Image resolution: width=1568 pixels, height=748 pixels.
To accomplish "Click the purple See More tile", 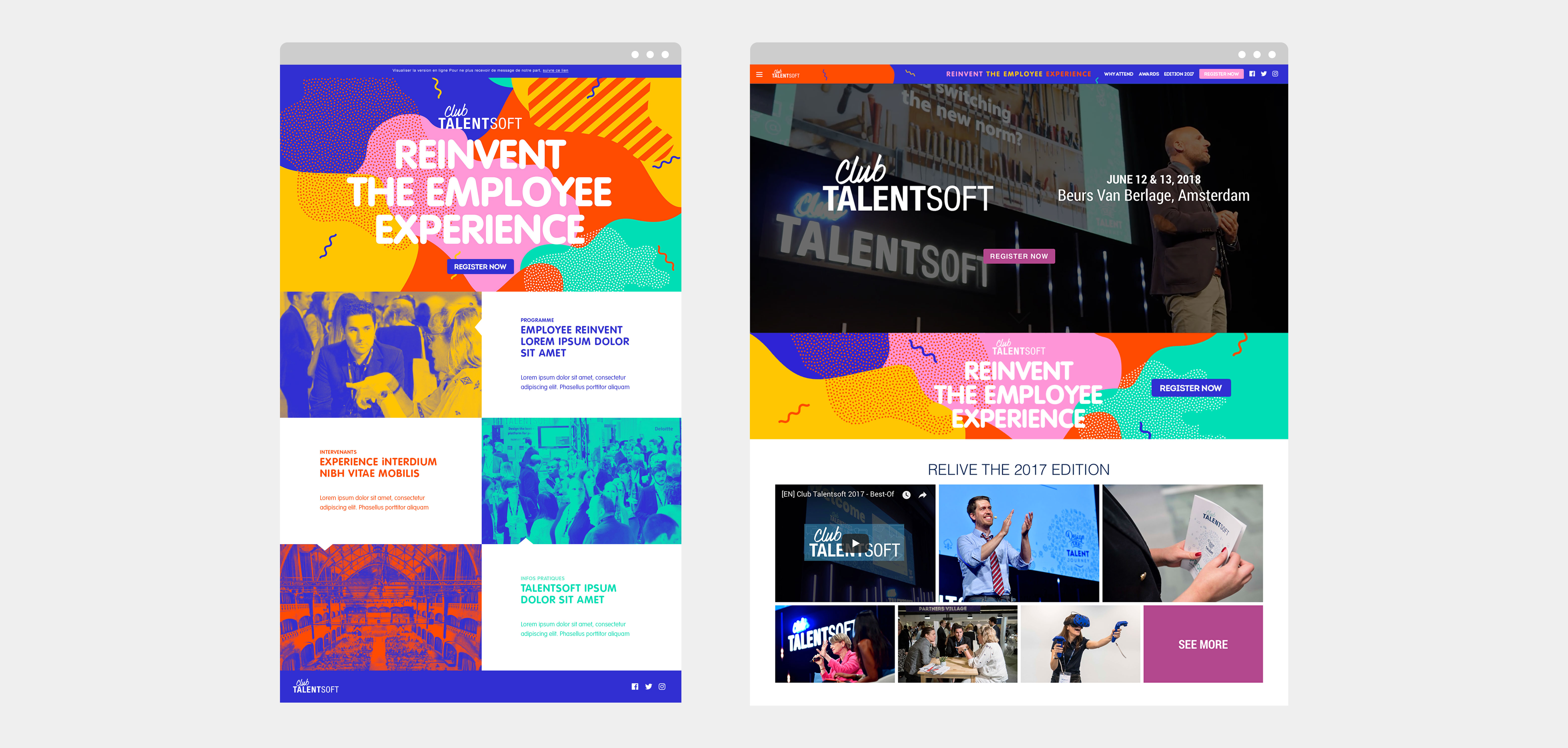I will pos(1203,644).
